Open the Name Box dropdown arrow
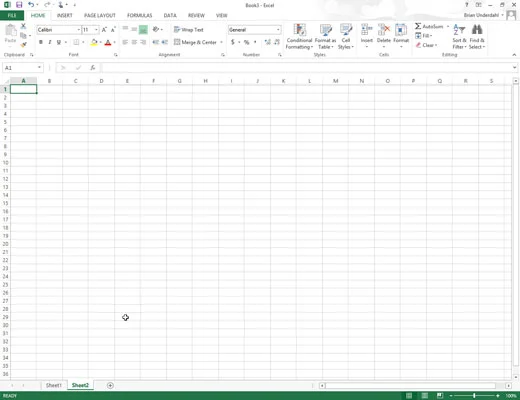Image resolution: width=520 pixels, height=400 pixels. point(39,68)
